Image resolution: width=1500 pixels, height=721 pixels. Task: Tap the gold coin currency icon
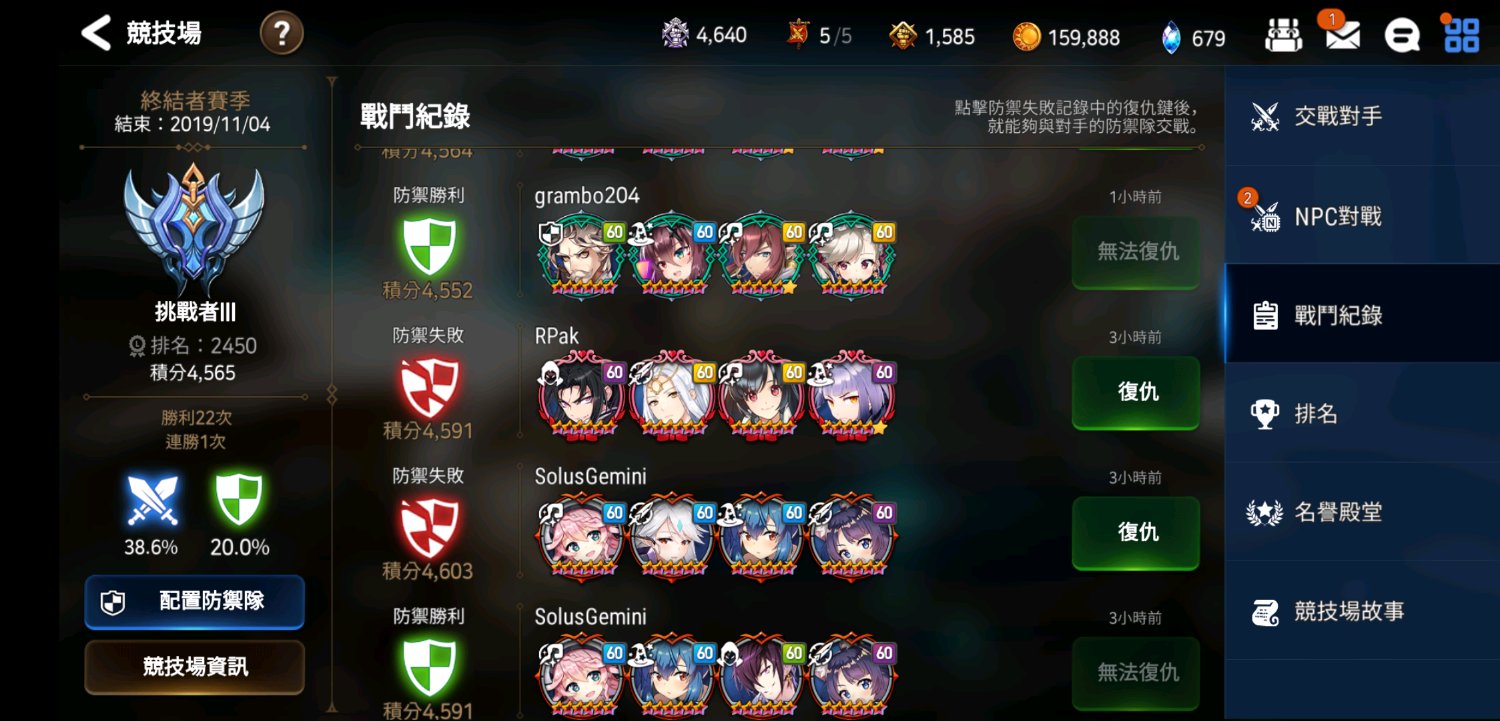[x=1026, y=37]
